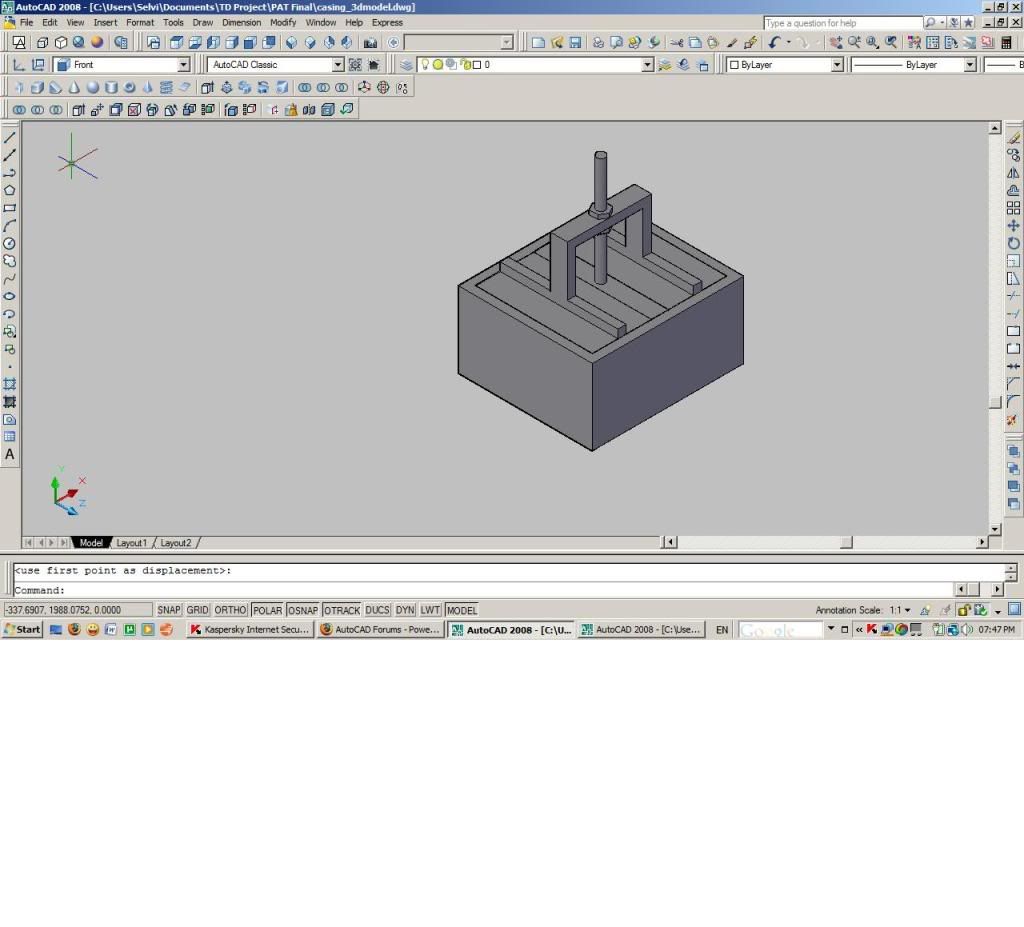
Task: Select the Polygon draw tool
Action: click(x=10, y=190)
